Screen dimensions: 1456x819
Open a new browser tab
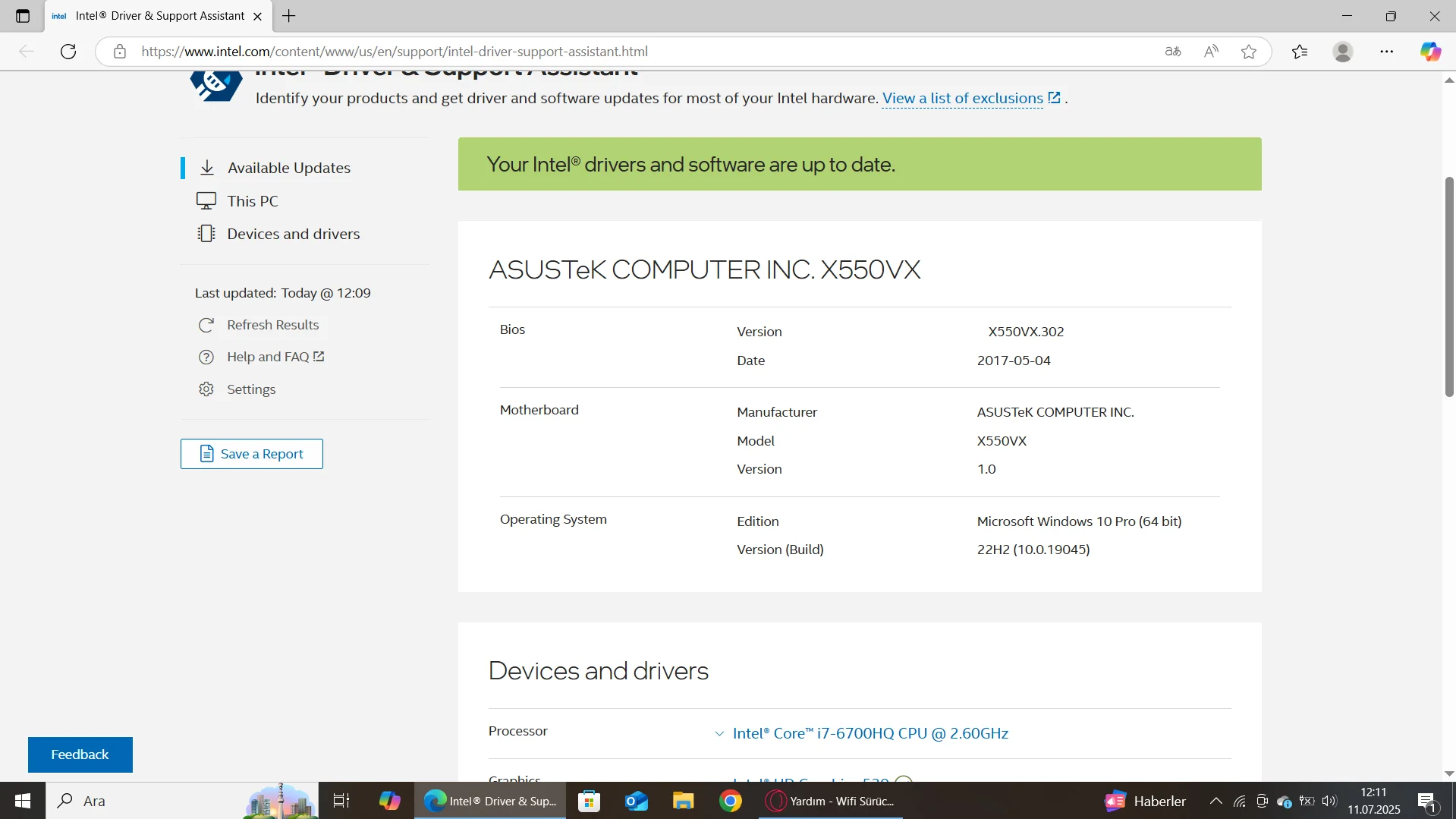[x=289, y=16]
